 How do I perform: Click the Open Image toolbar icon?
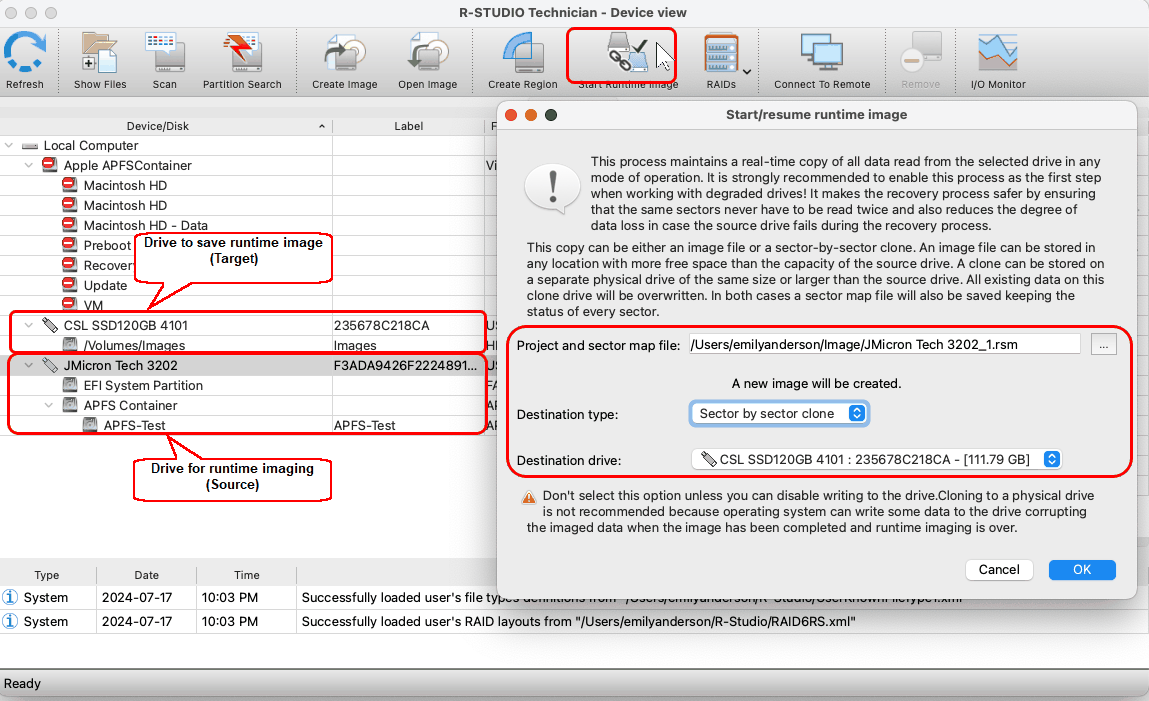point(428,53)
